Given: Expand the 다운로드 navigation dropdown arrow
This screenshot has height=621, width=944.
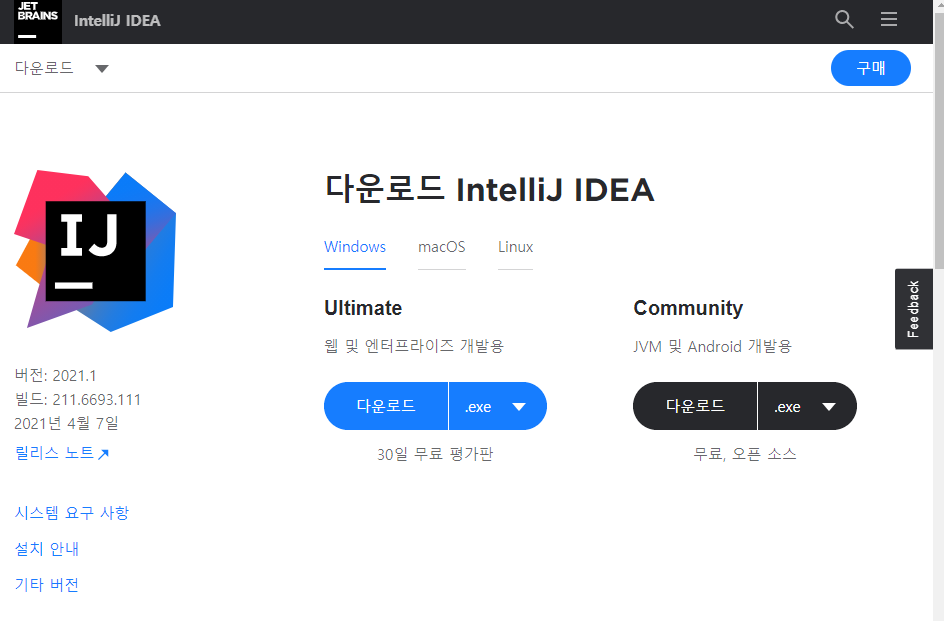Looking at the screenshot, I should pos(102,69).
